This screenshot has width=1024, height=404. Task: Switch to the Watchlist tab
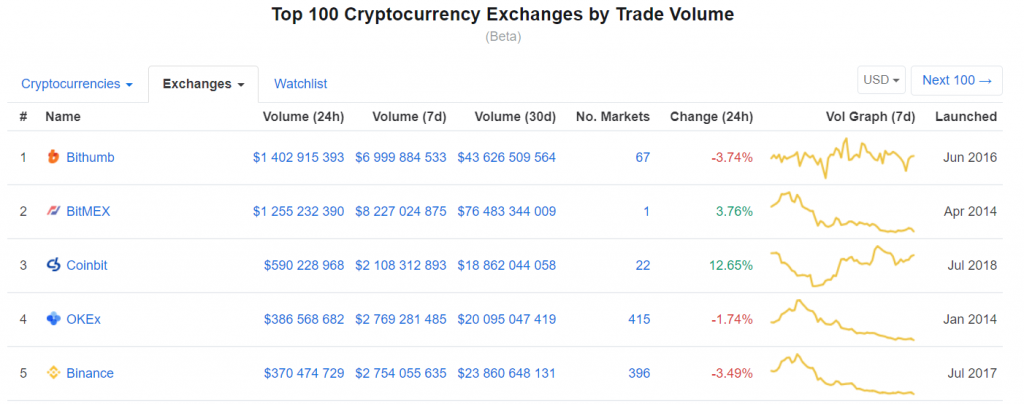pos(300,84)
